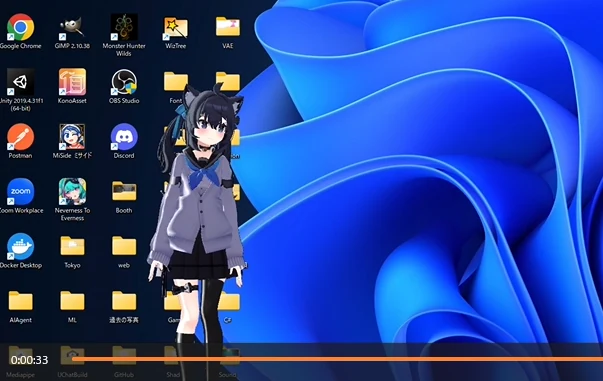Screen dimensions: 603x381
Task: Click the 0:00:33 elapsed time readout
Action: point(30,360)
